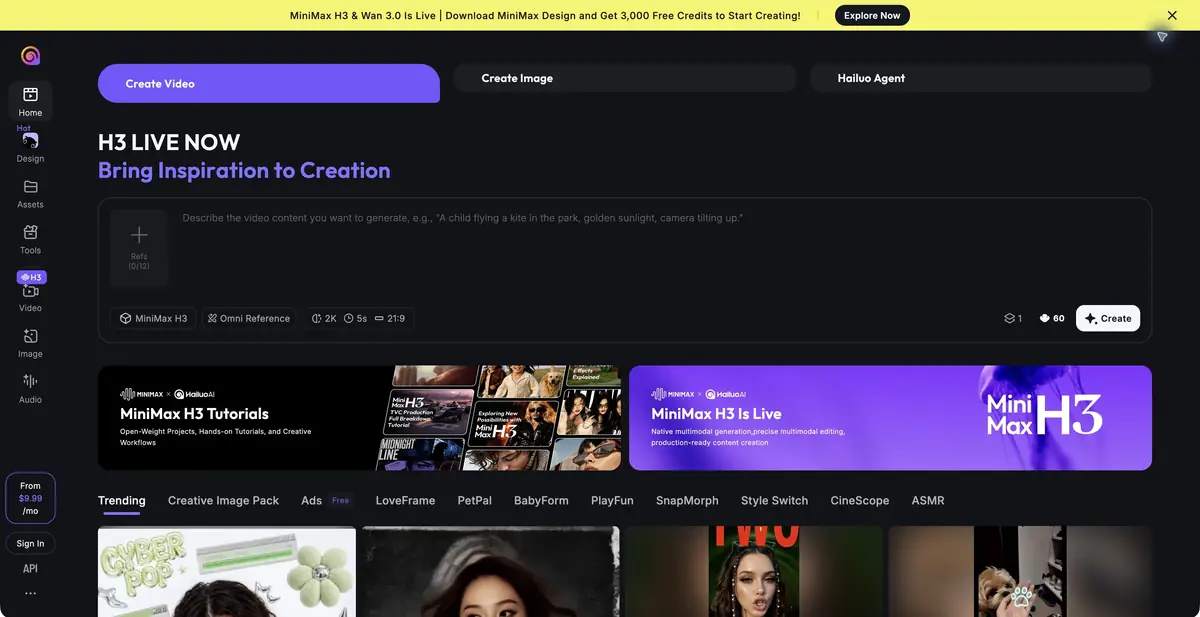
Task: Open the TWO magazine cover thumbnail
Action: tap(754, 571)
